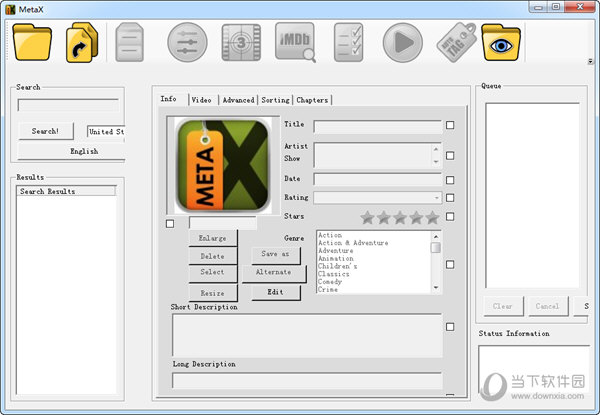The height and width of the screenshot is (415, 600).
Task: Toggle the Short Description checkbox
Action: pyautogui.click(x=450, y=327)
